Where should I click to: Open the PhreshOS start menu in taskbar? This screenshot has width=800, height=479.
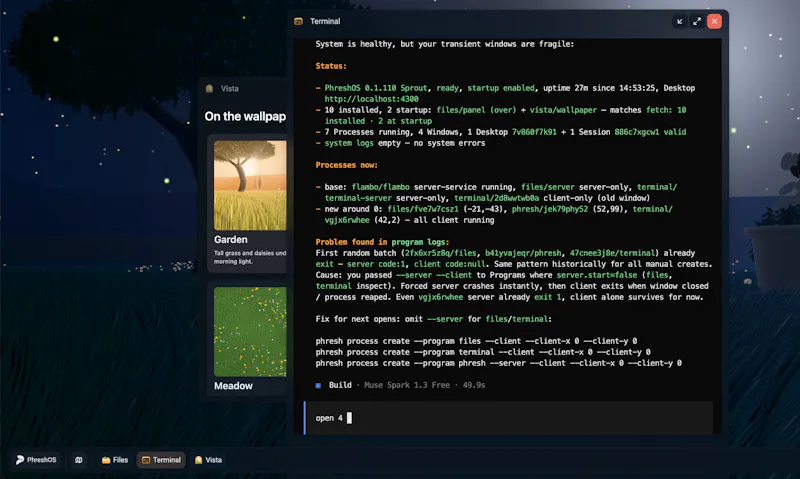pyautogui.click(x=36, y=460)
